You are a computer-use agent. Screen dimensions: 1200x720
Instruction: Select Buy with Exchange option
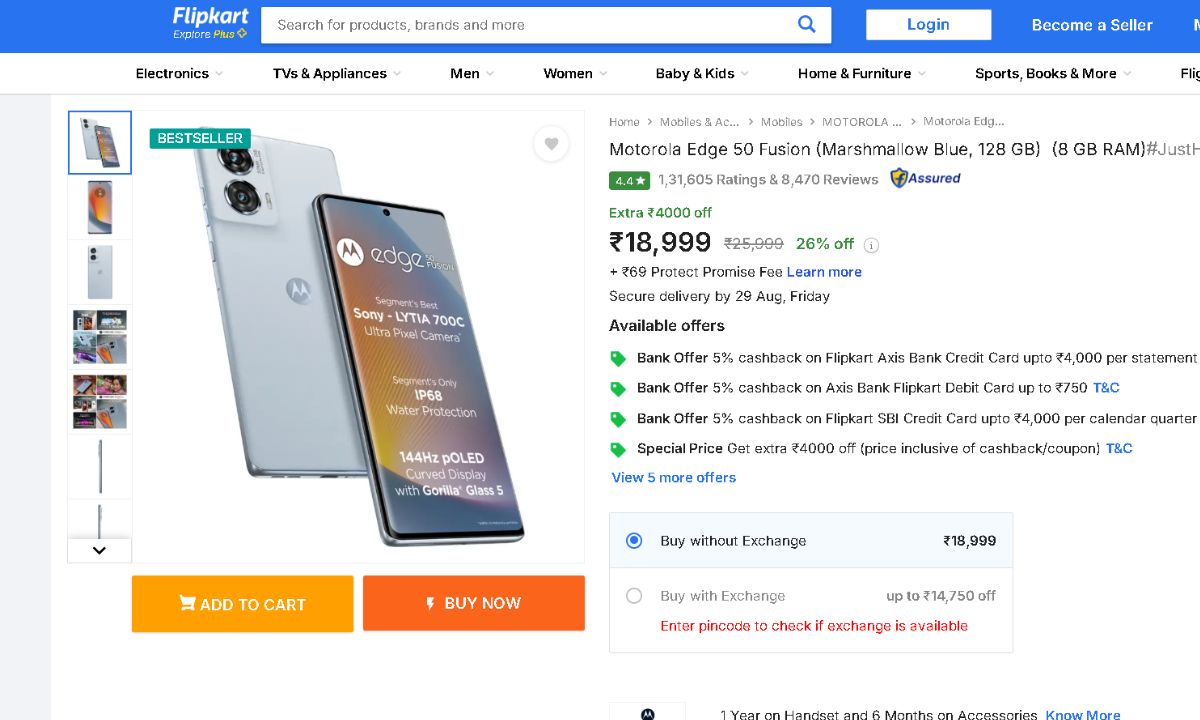pyautogui.click(x=634, y=596)
